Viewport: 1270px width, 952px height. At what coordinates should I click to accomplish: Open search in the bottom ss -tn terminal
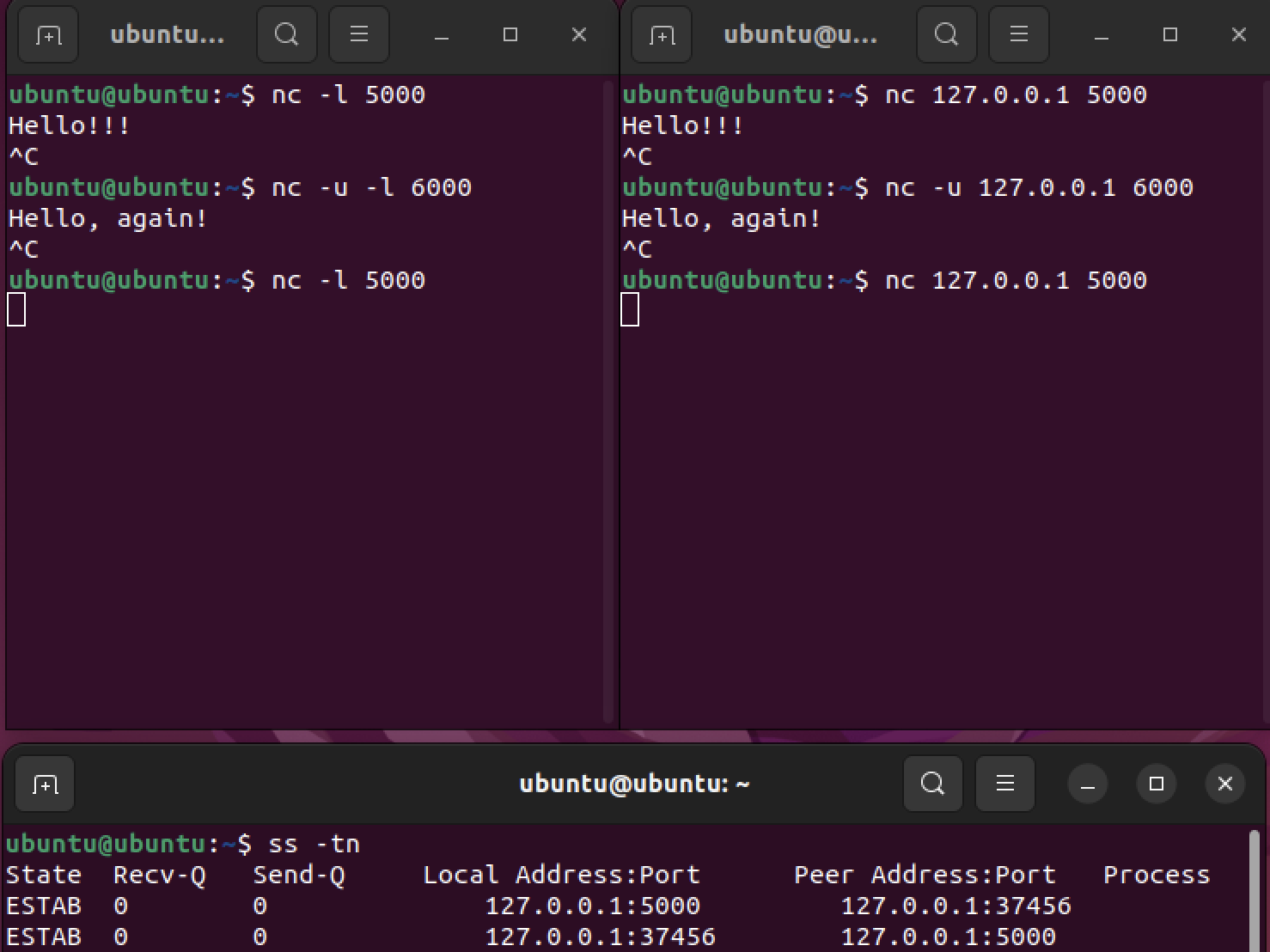(932, 784)
